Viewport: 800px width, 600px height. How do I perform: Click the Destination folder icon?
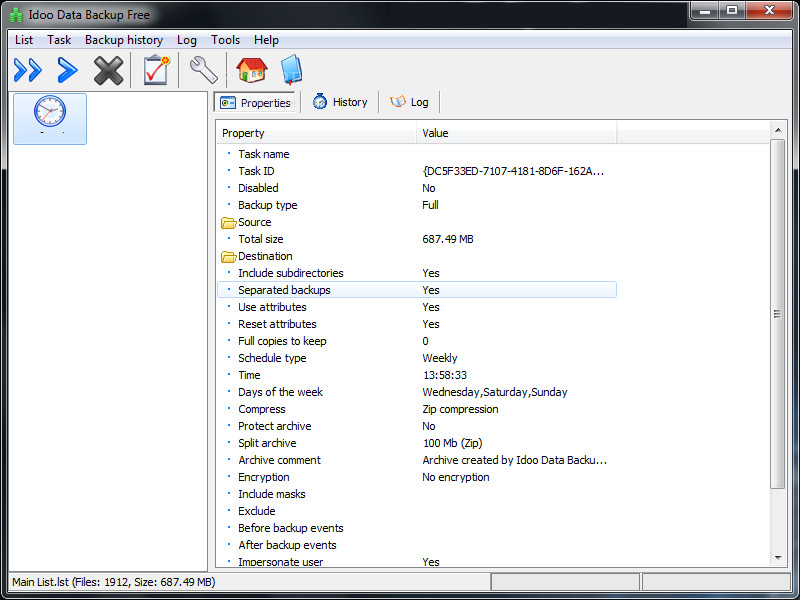[x=228, y=257]
